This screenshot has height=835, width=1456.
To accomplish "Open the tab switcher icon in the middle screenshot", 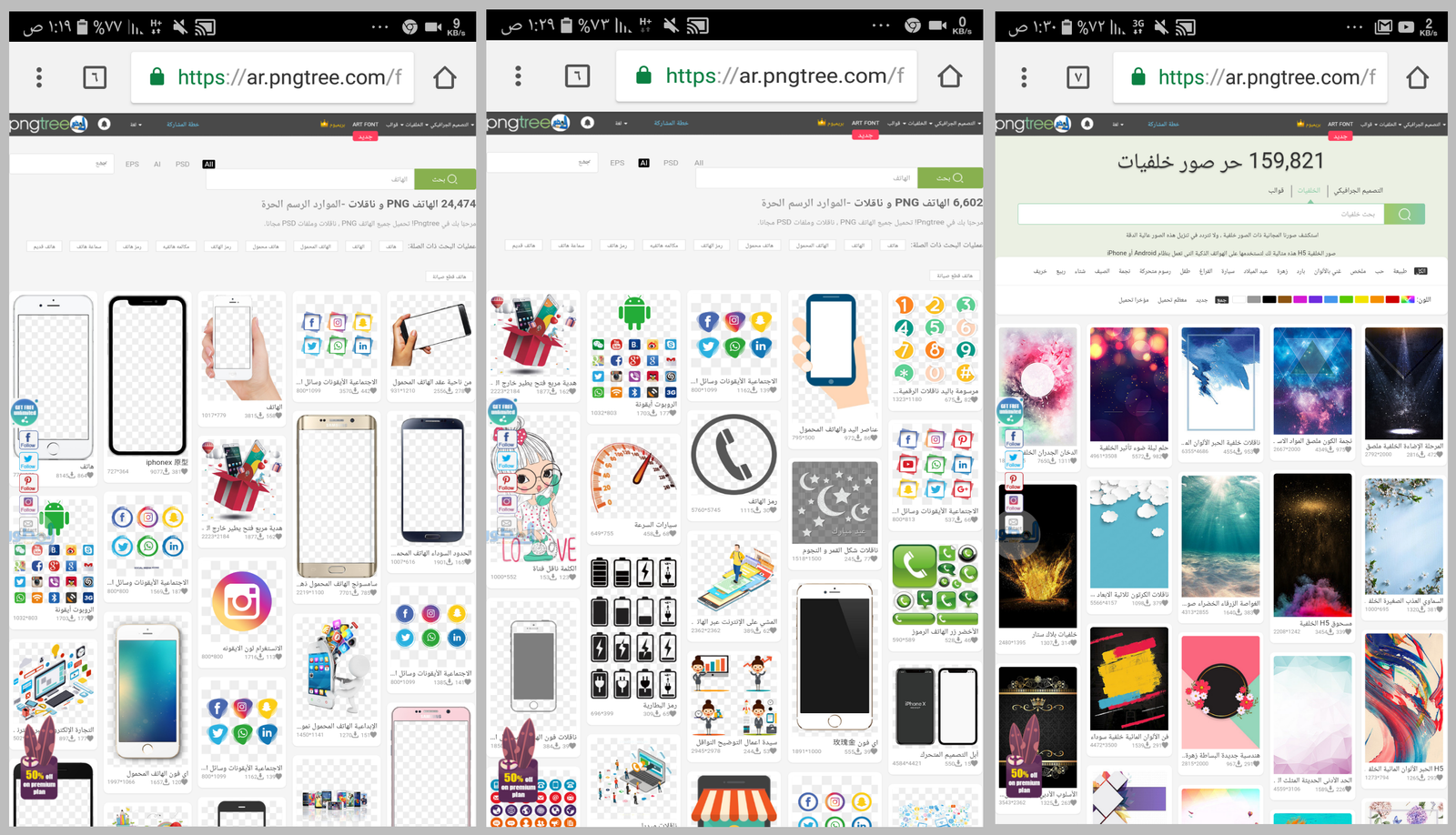I will [x=578, y=76].
